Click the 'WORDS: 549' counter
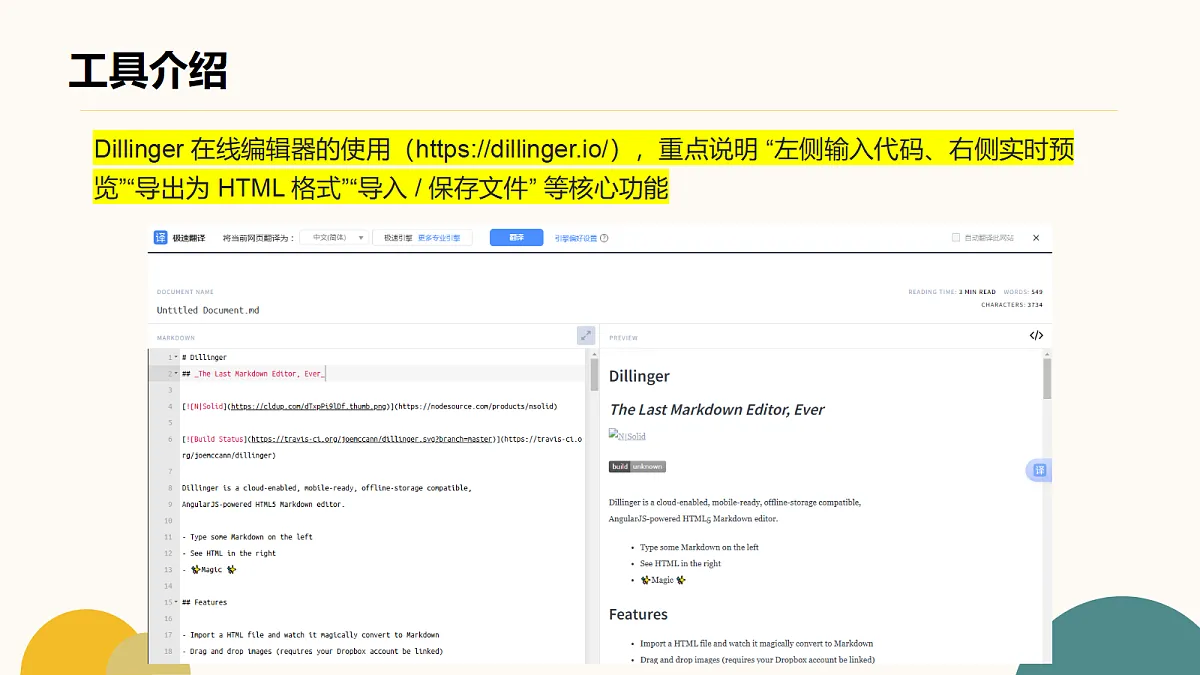Screen dimensions: 1200x675 (1023, 292)
